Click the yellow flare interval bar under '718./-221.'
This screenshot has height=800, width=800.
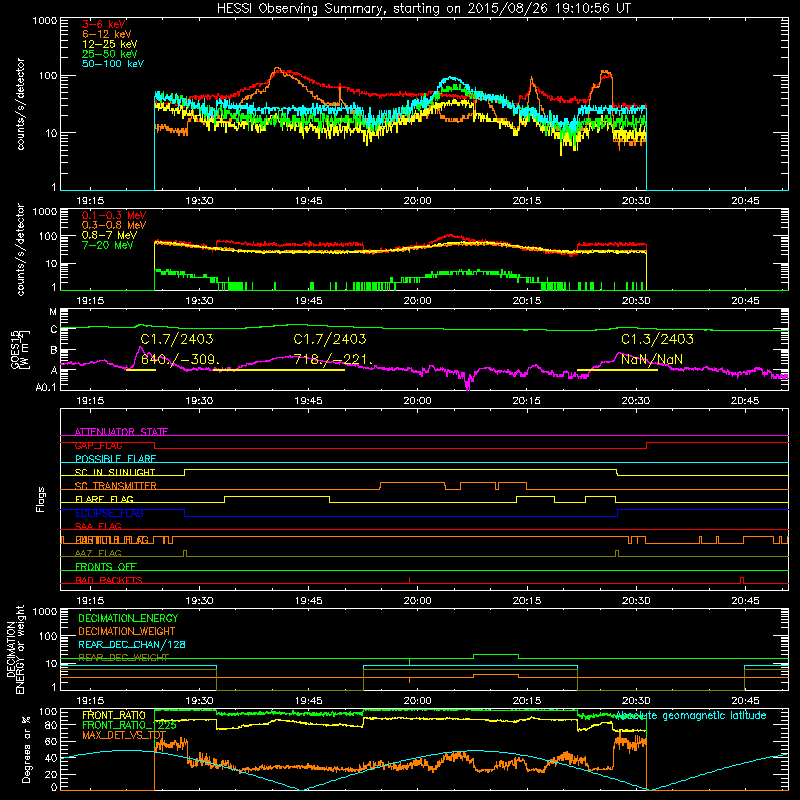click(x=279, y=370)
